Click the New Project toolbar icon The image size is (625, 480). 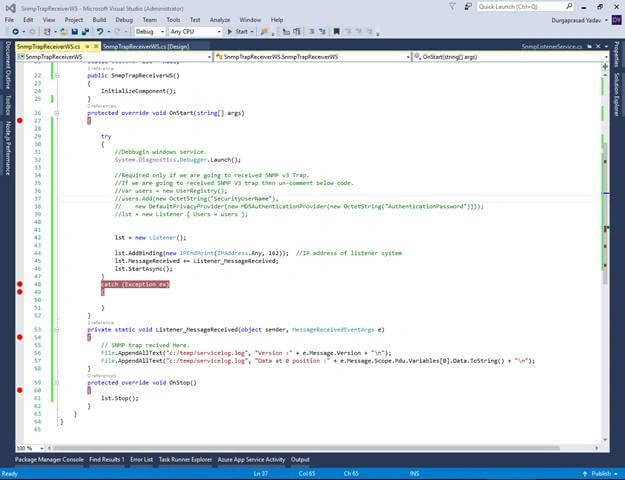47,31
